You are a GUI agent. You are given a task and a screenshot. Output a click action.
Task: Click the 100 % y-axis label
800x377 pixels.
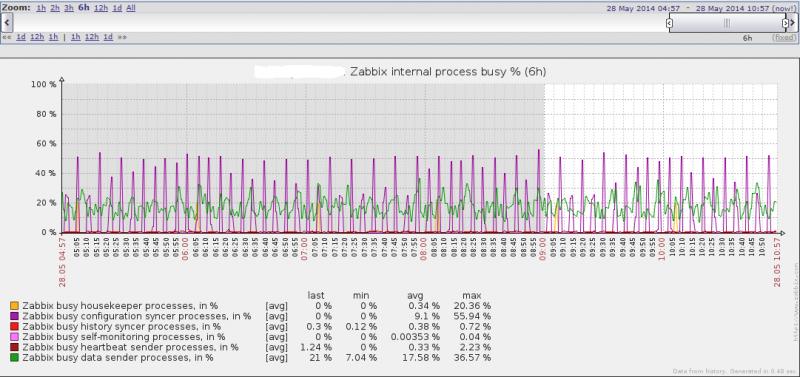pos(45,84)
